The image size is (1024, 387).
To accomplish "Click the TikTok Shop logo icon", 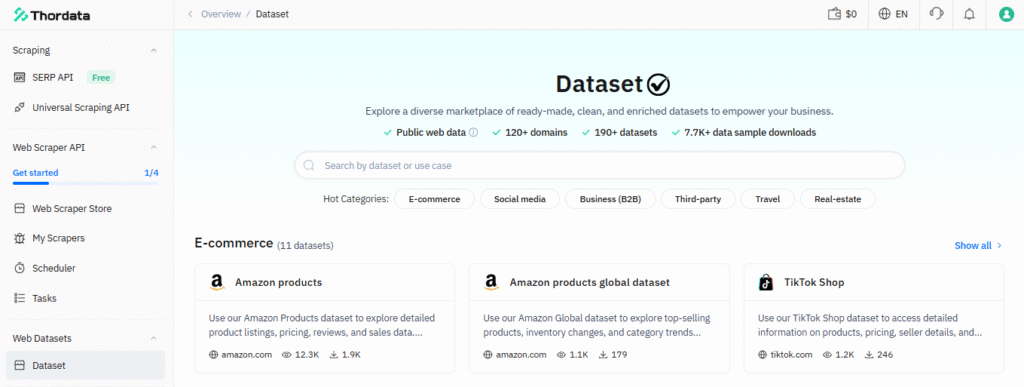I will 767,283.
